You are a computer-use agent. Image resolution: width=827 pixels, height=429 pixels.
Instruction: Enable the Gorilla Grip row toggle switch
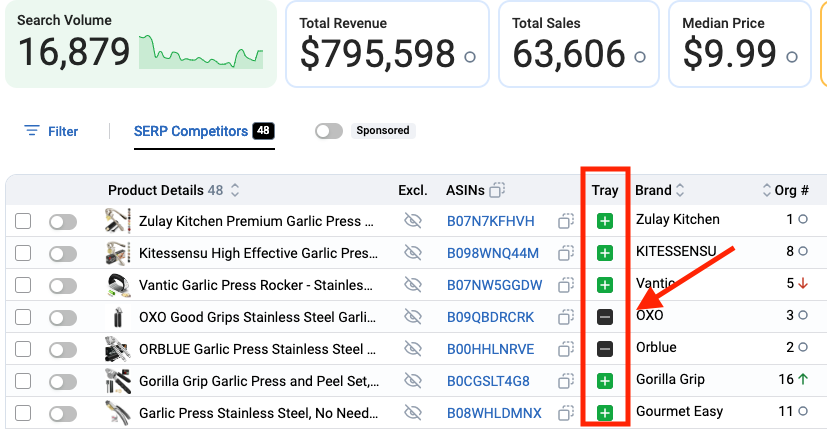click(x=63, y=382)
